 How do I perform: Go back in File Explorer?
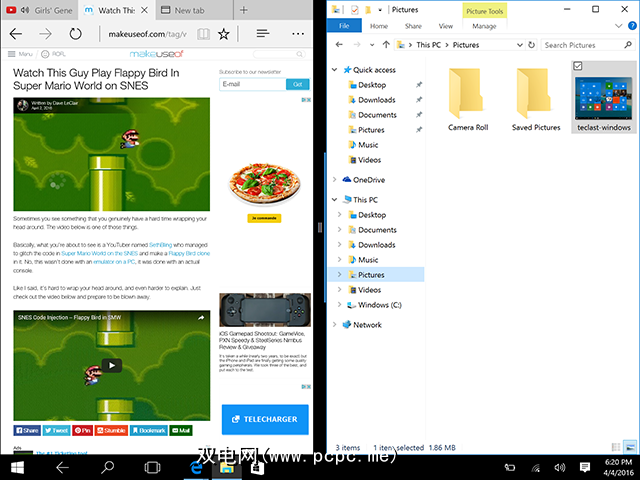point(339,44)
